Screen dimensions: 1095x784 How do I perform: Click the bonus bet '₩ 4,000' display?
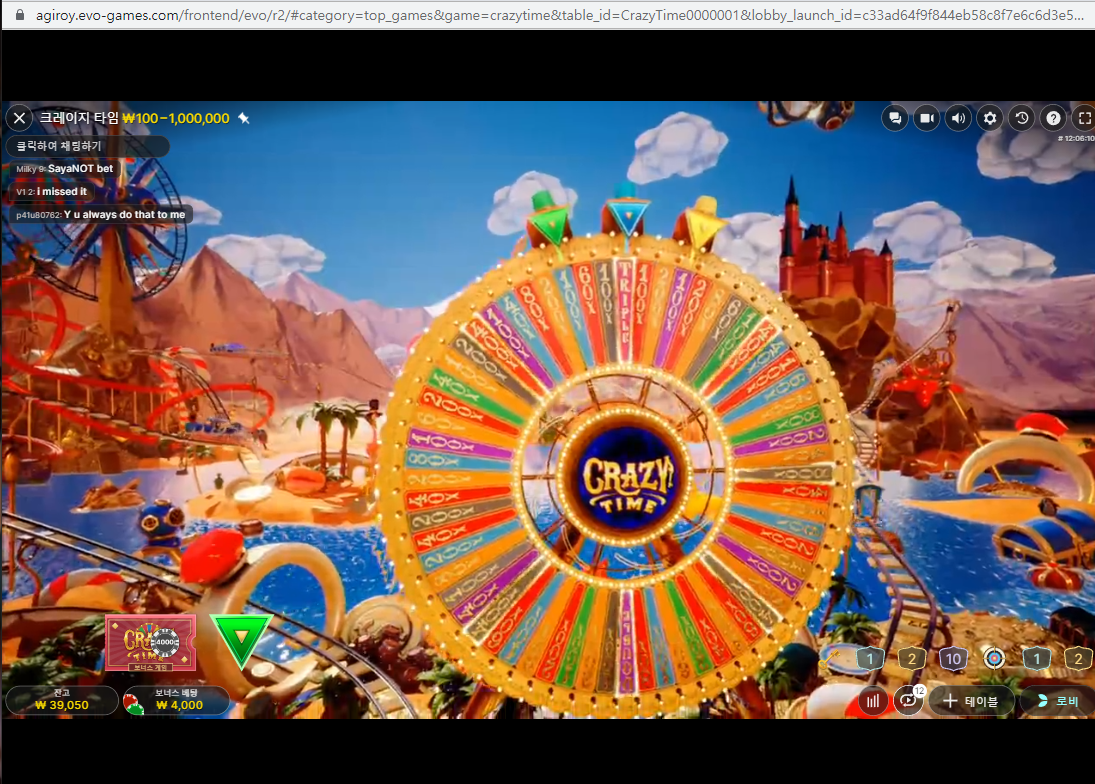point(179,700)
